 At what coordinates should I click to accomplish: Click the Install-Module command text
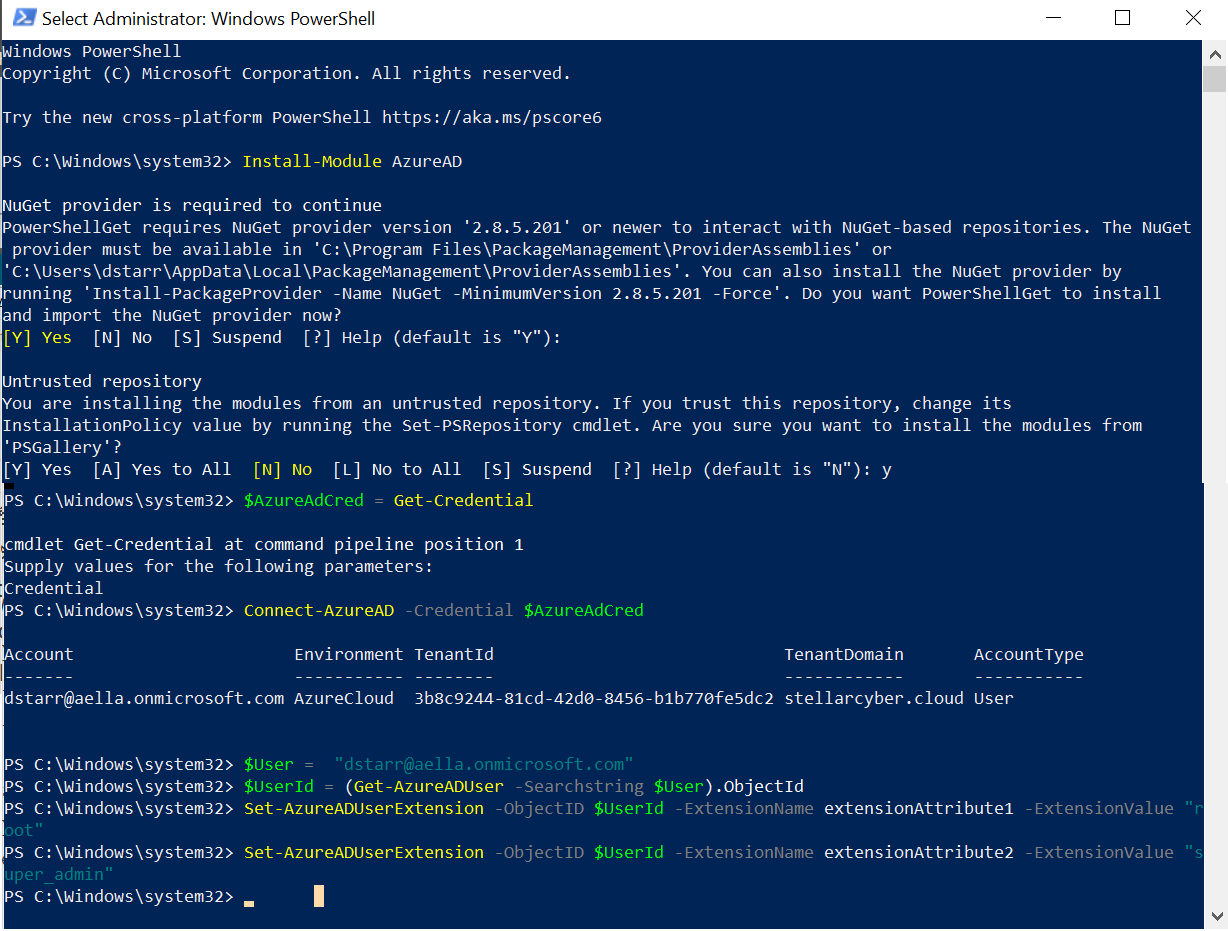click(312, 161)
